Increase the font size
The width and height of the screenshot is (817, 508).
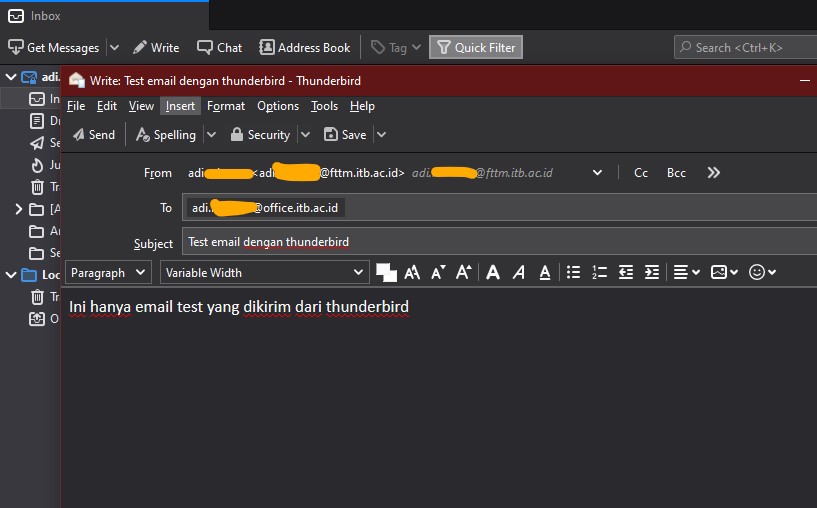pos(463,272)
